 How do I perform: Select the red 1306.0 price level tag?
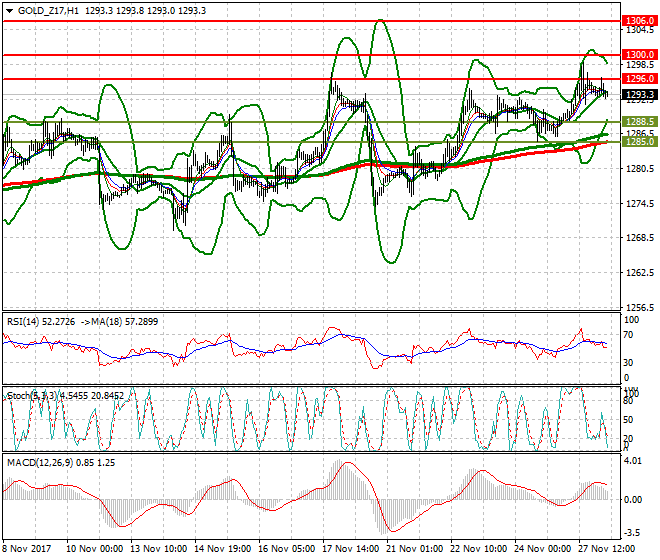click(x=638, y=20)
